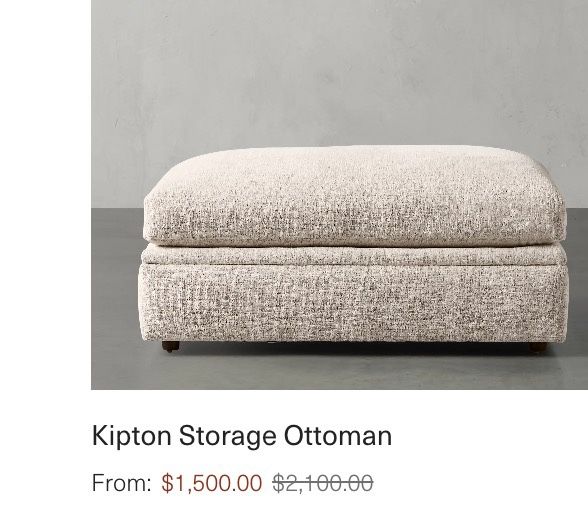
Task: Click the ottoman's right wooden foot
Action: (x=539, y=348)
